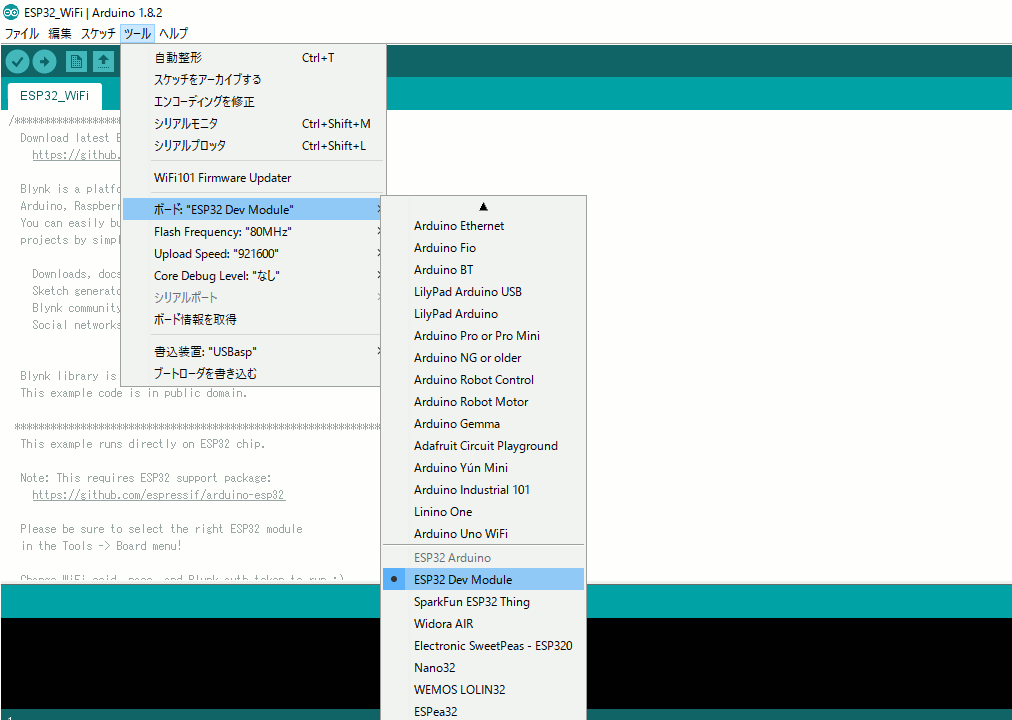1012x720 pixels.
Task: Select Arduino Ethernet board
Action: (483, 226)
